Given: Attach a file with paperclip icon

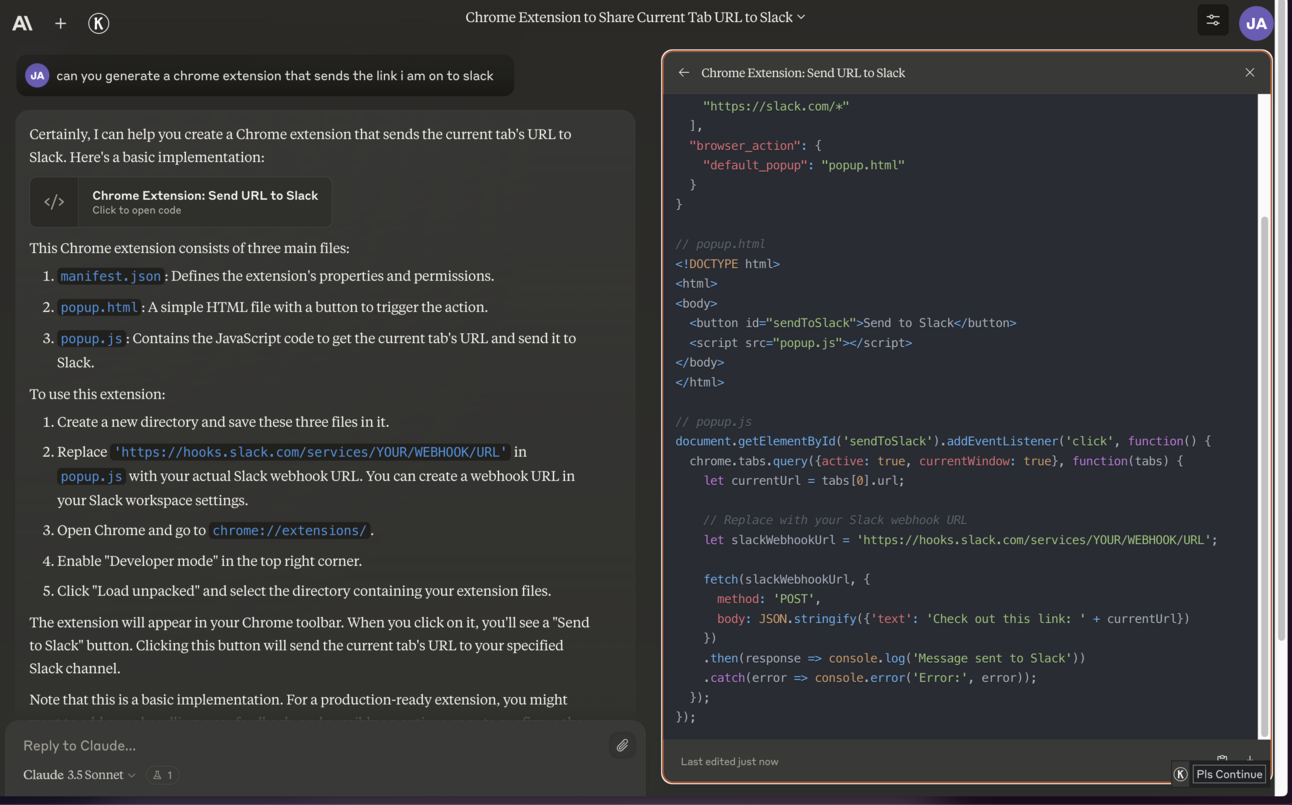Looking at the screenshot, I should [622, 745].
